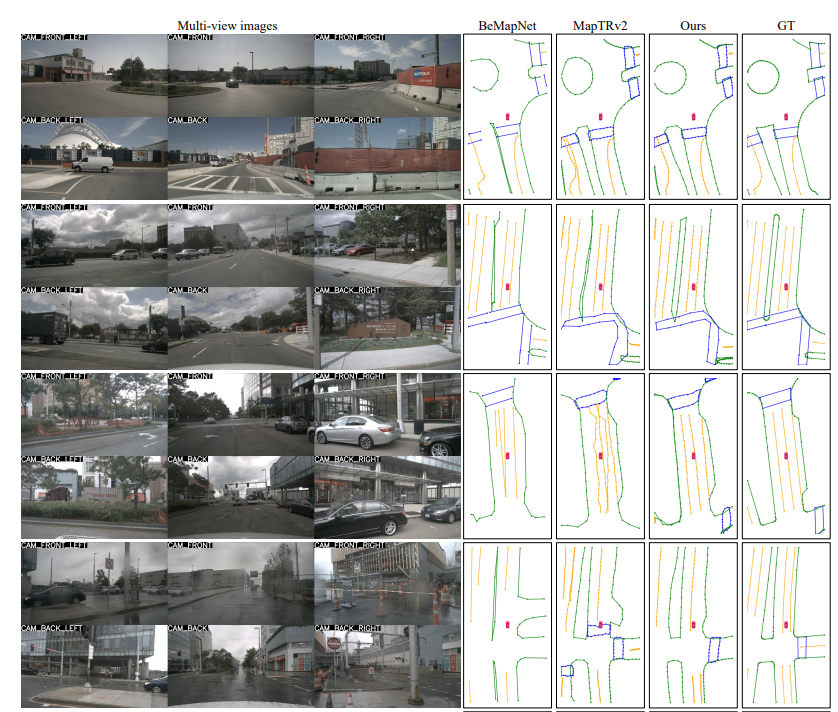Select second-row CAM_BACK_LEFT image with truck
Viewport: 838px width, 712px height.
[94, 328]
